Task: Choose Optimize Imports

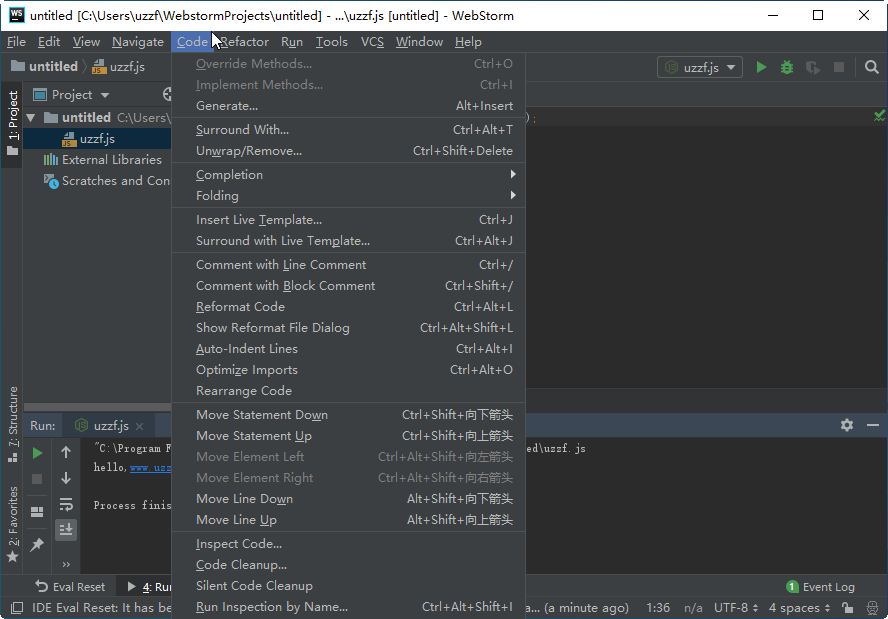Action: [x=348, y=369]
